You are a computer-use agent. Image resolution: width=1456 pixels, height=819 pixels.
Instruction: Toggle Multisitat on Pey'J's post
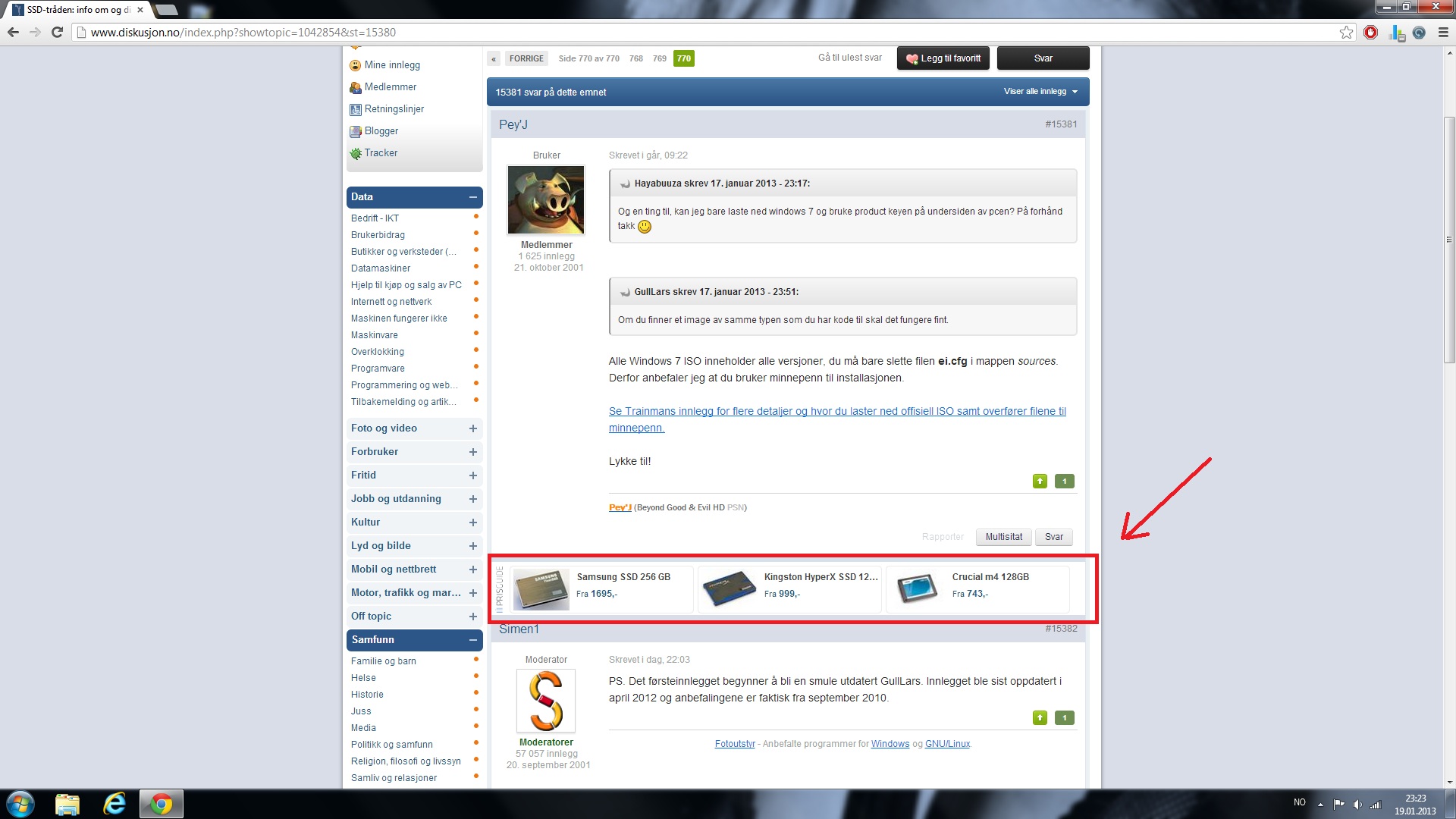(1003, 537)
